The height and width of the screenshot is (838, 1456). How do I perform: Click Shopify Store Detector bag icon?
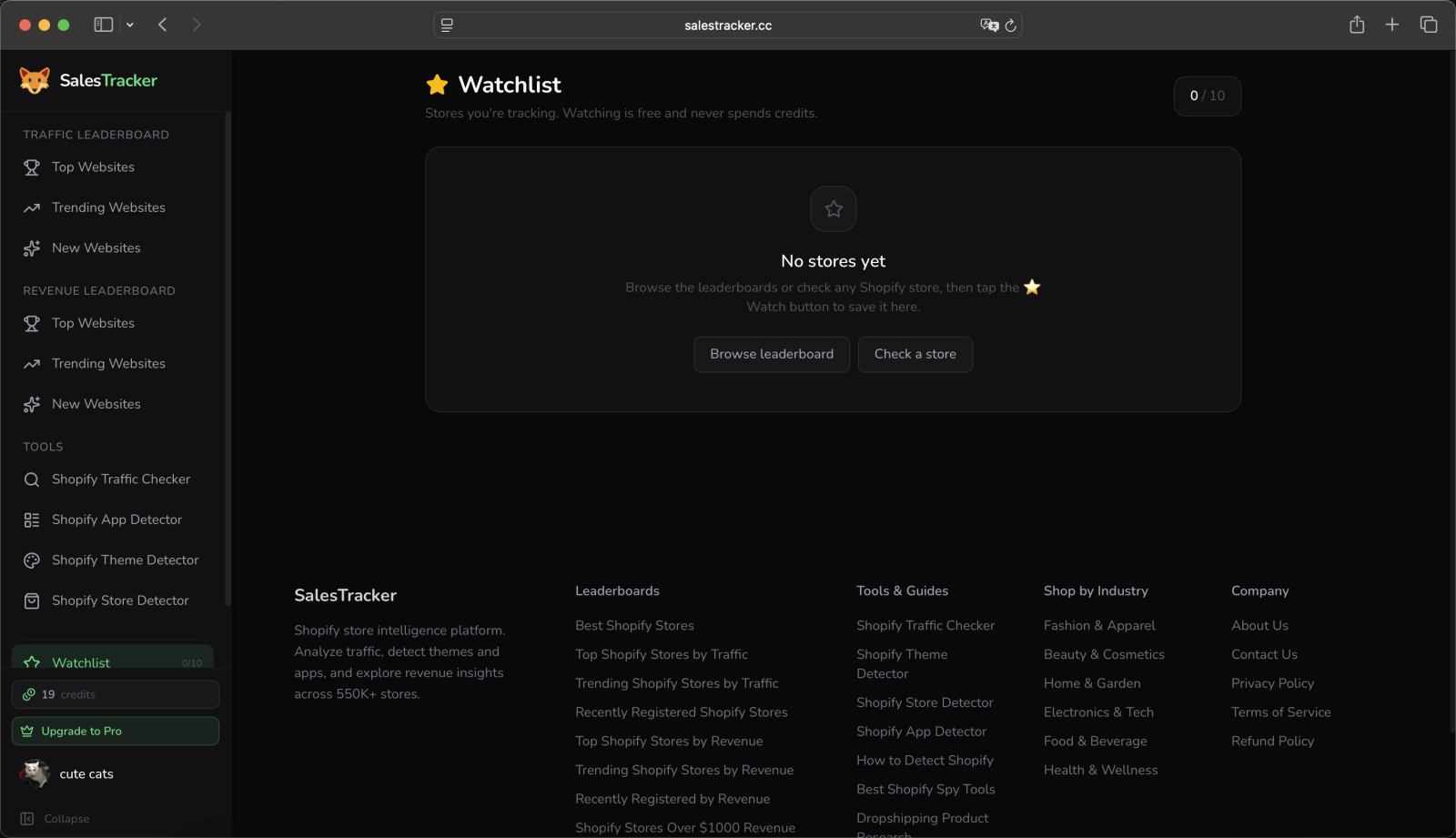tap(32, 601)
